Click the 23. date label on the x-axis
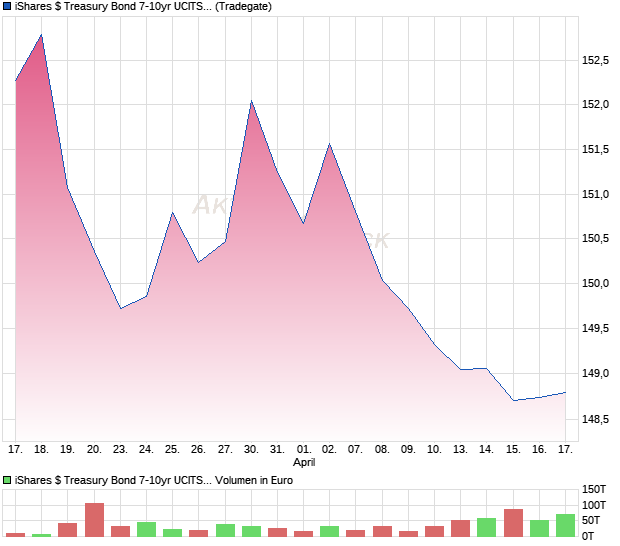The image size is (620, 546). (120, 450)
